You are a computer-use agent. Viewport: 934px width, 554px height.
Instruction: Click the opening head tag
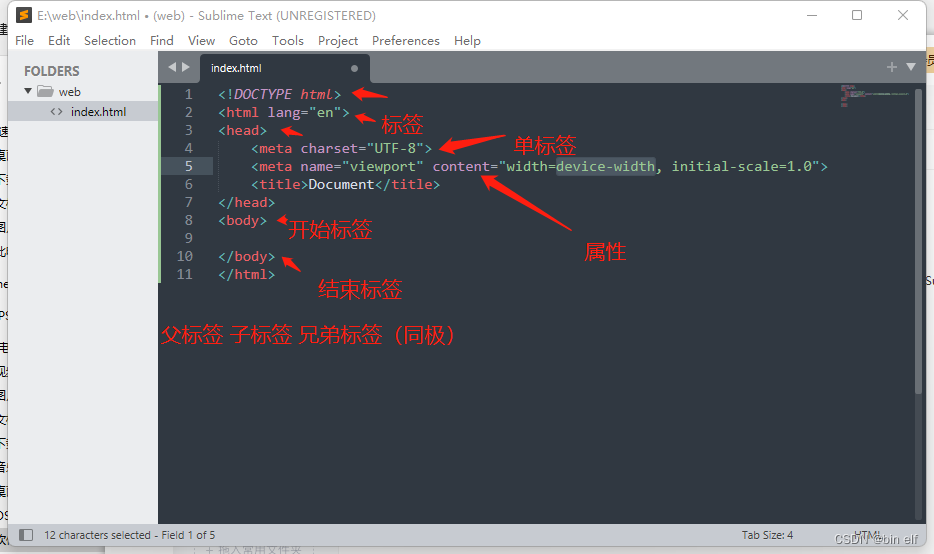242,130
